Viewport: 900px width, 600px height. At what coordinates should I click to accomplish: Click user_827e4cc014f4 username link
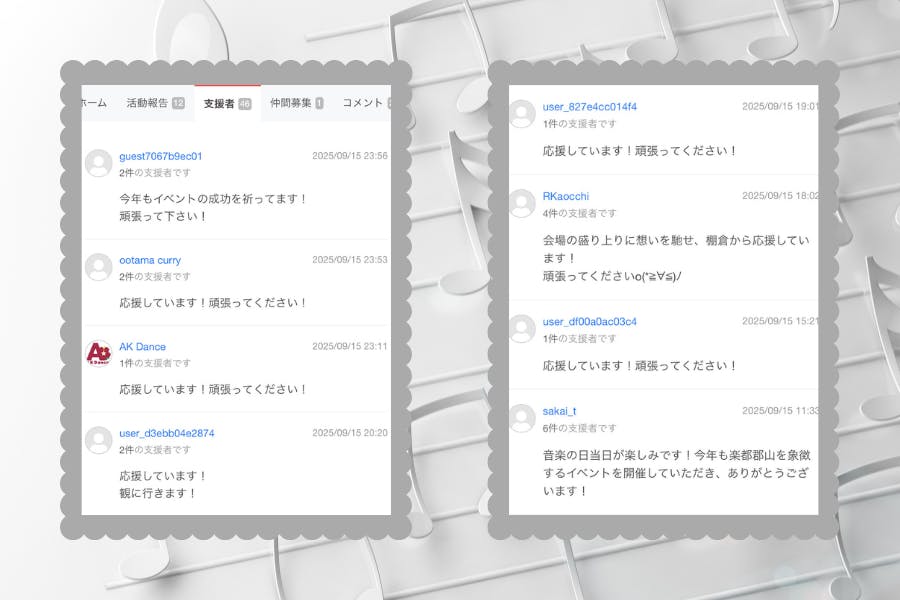coord(589,106)
